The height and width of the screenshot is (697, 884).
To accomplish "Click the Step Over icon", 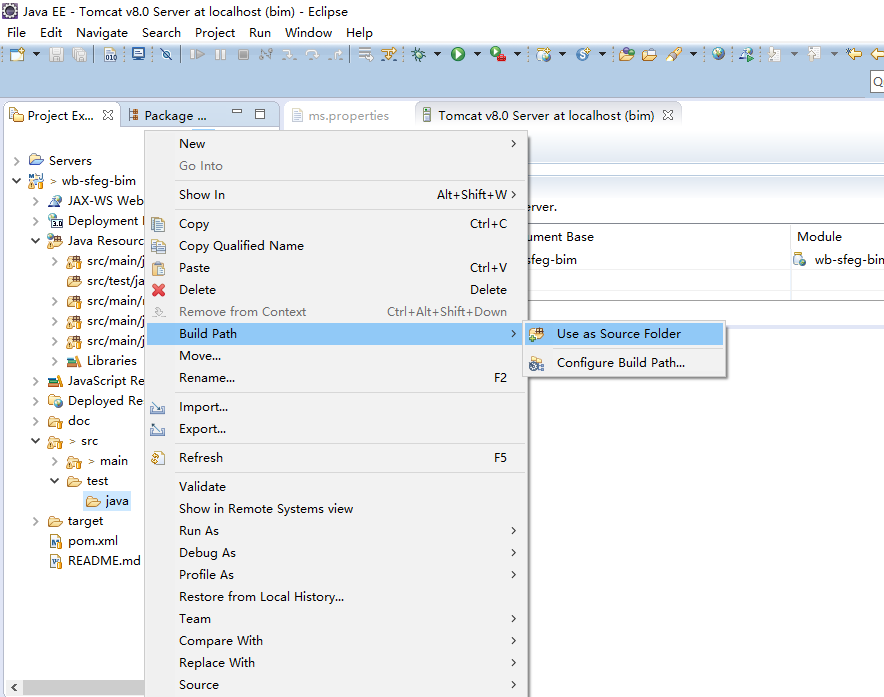I will click(x=312, y=54).
